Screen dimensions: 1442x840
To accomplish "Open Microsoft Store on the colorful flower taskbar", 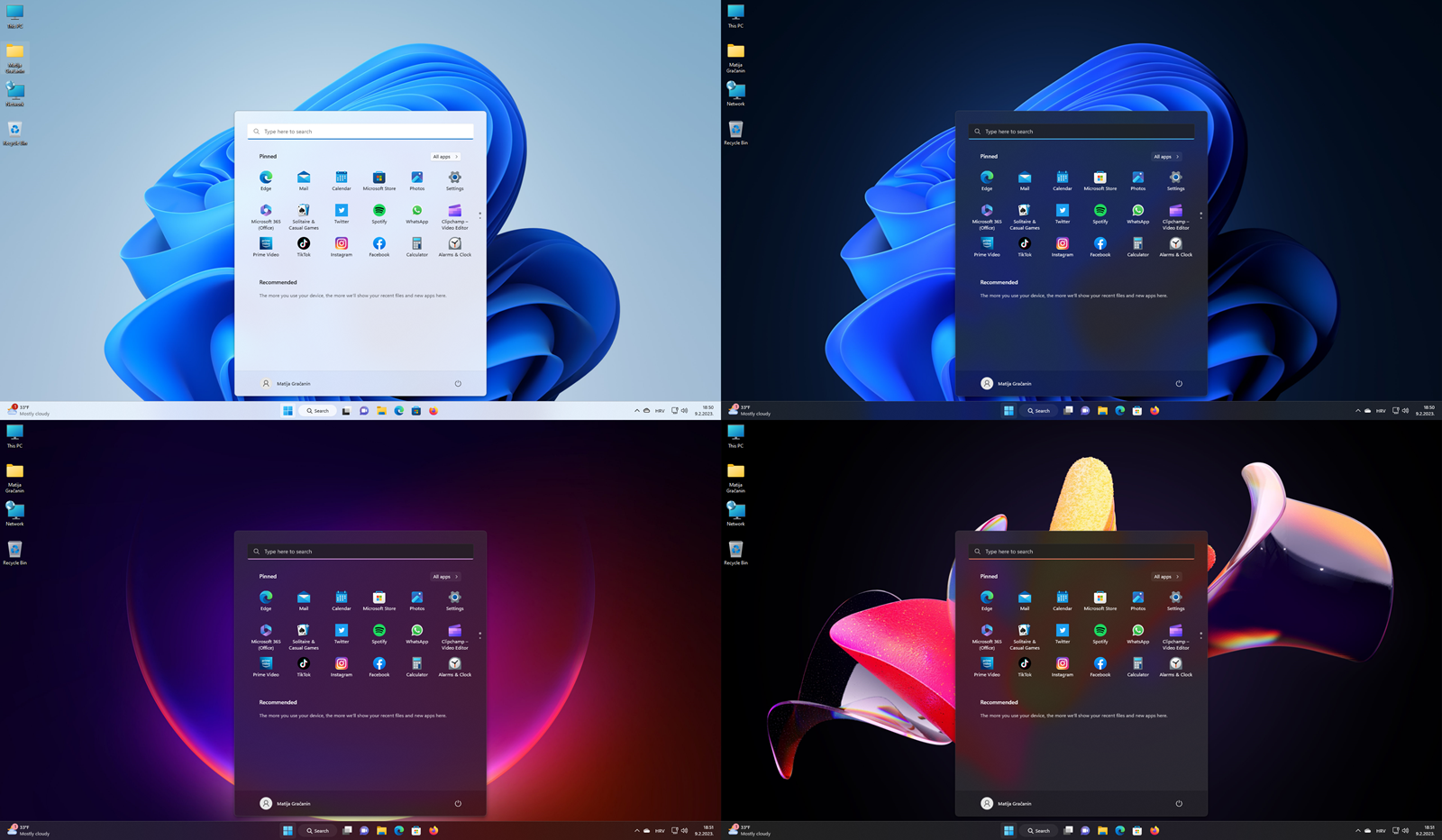I will (1137, 830).
